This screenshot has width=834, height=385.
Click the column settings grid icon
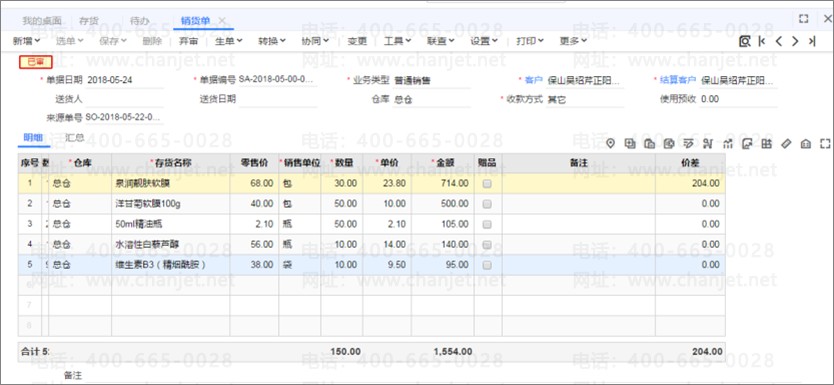tap(766, 143)
